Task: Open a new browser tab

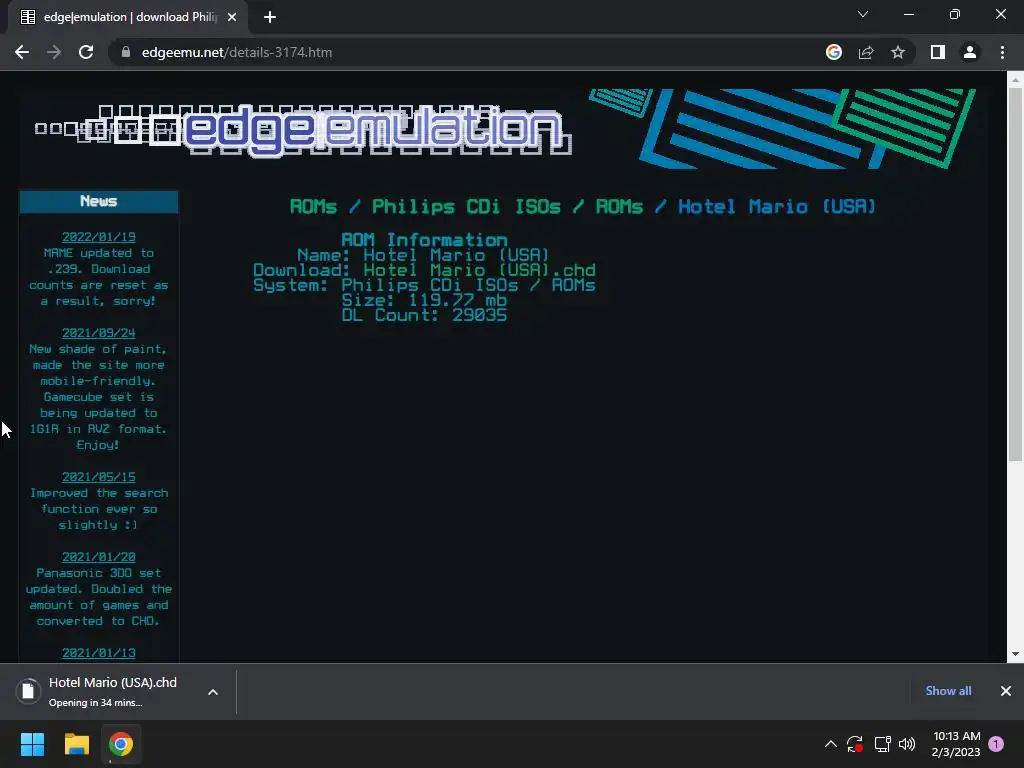Action: click(x=270, y=17)
